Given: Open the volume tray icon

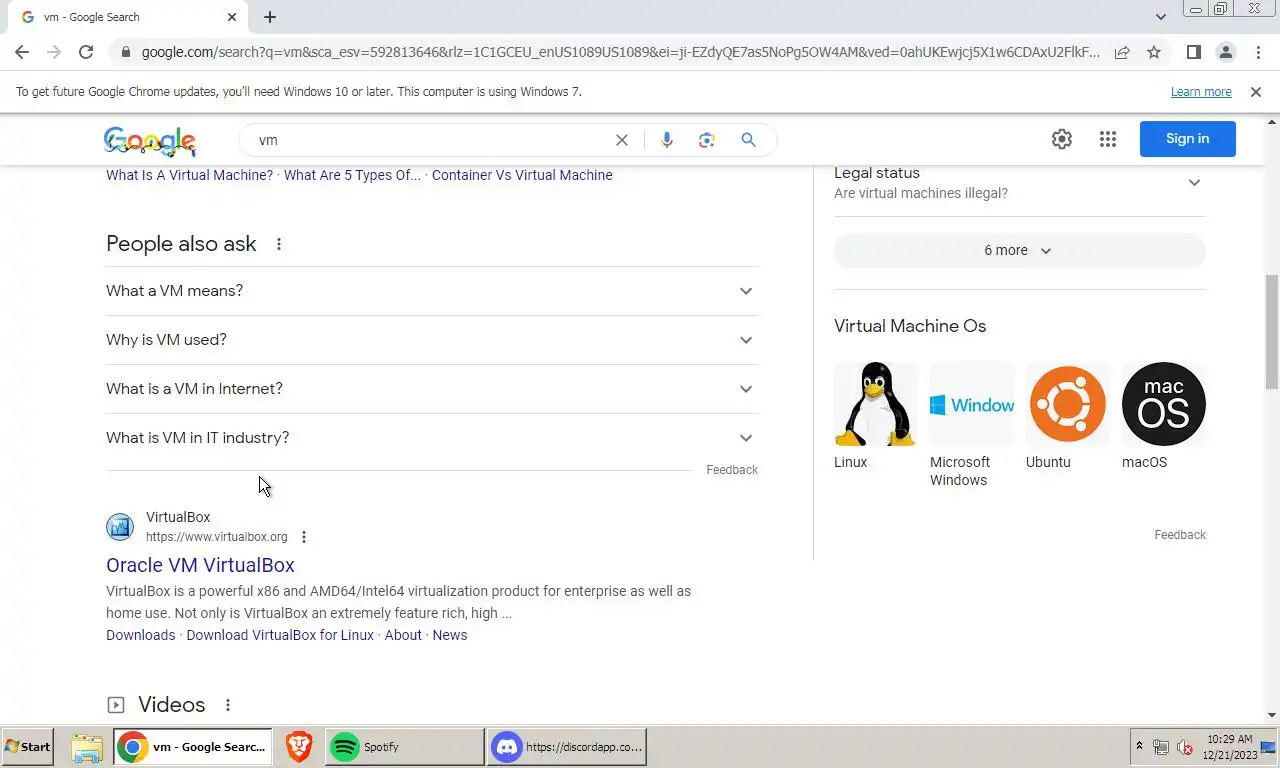Looking at the screenshot, I should point(1185,747).
